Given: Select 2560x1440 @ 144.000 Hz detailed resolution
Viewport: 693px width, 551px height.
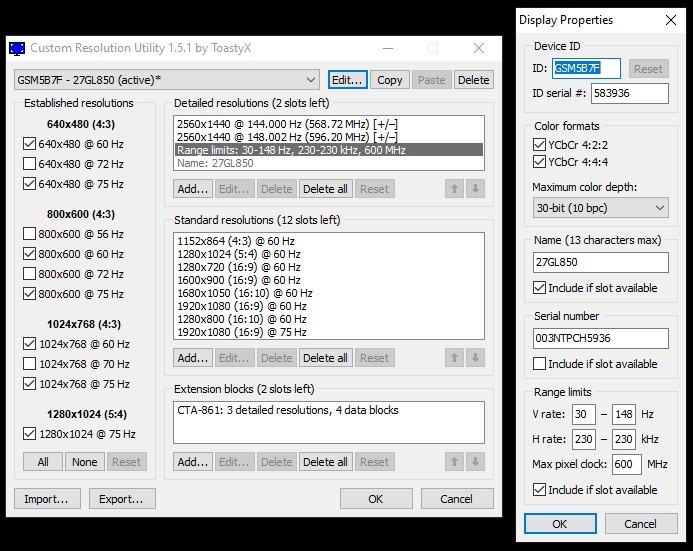Looking at the screenshot, I should click(x=329, y=124).
